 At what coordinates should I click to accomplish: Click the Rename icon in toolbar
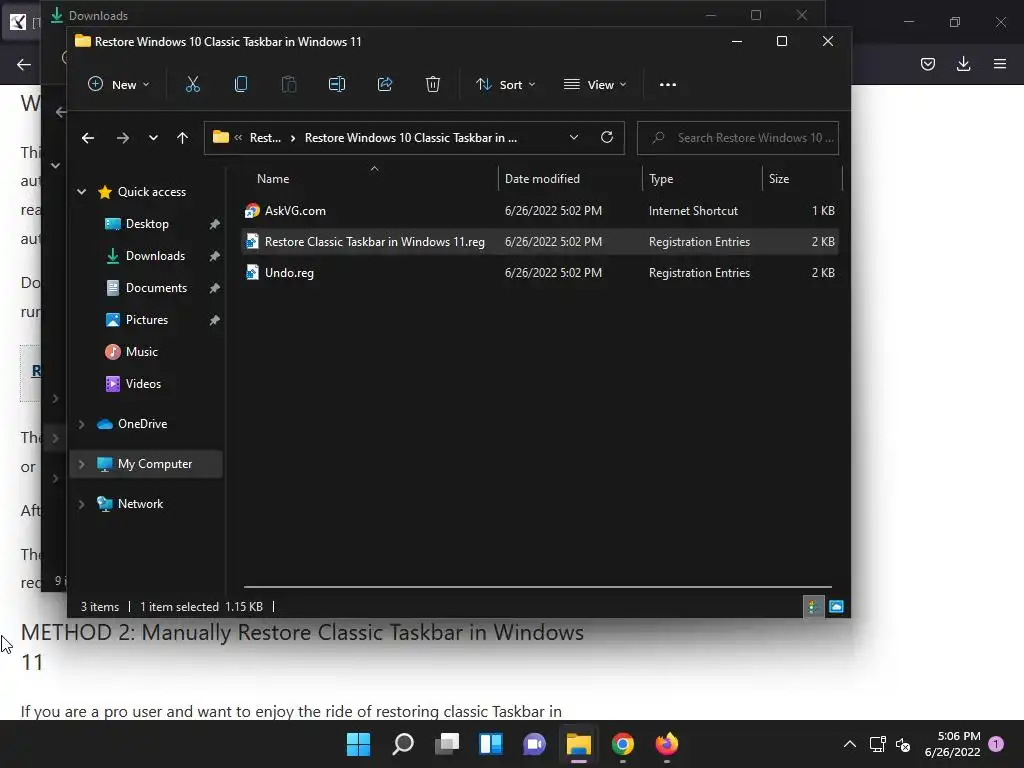tap(337, 84)
